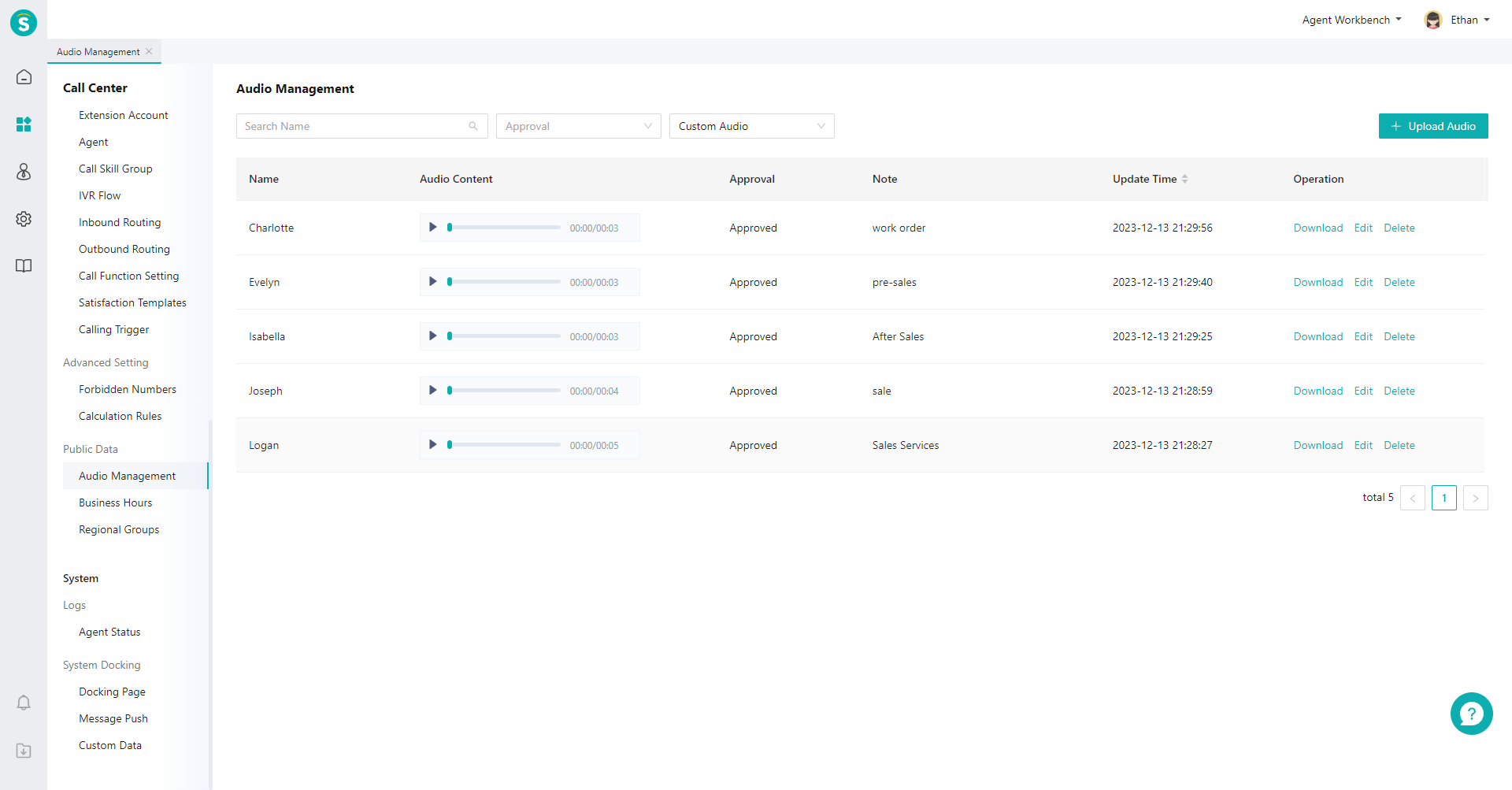Click the Upload Audio button

point(1433,126)
